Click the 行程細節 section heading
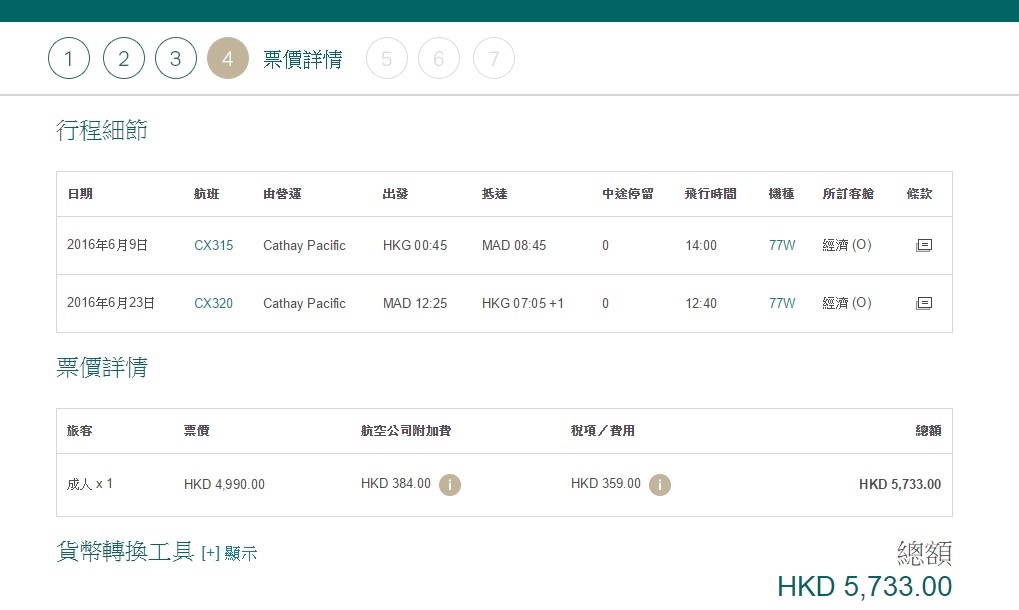The width and height of the screenshot is (1019, 610). click(x=102, y=130)
